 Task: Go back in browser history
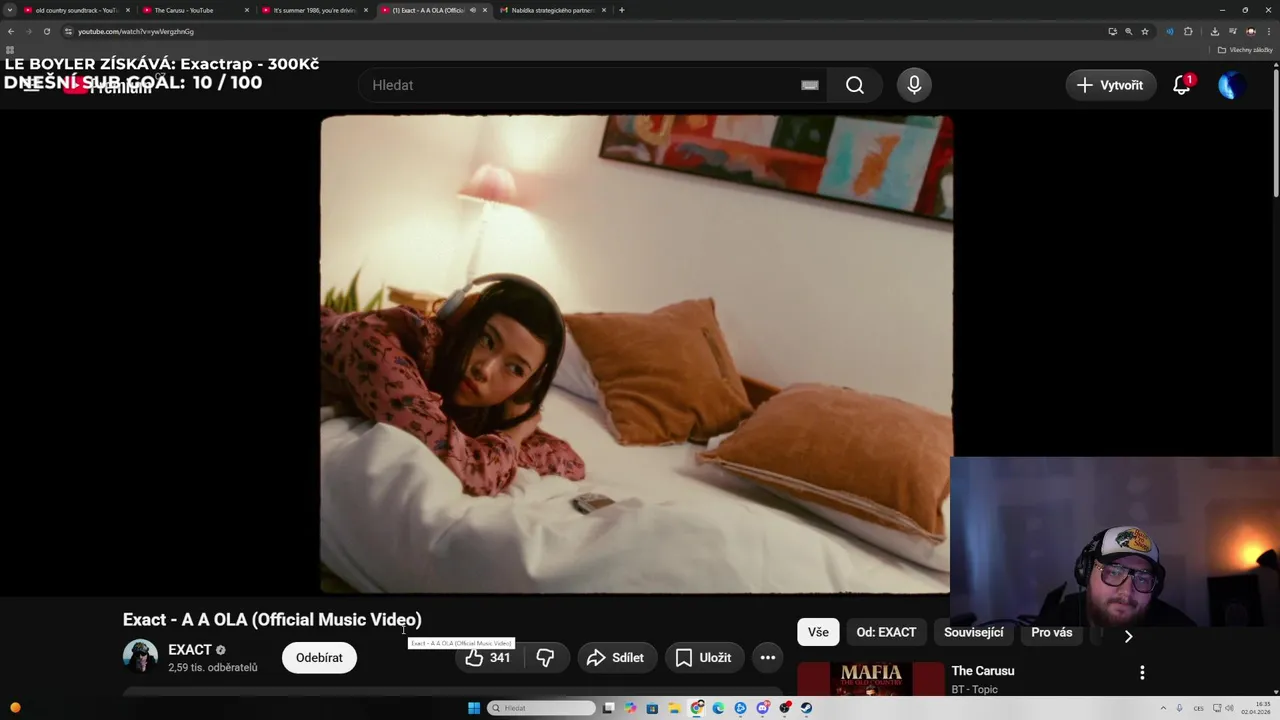coord(11,31)
